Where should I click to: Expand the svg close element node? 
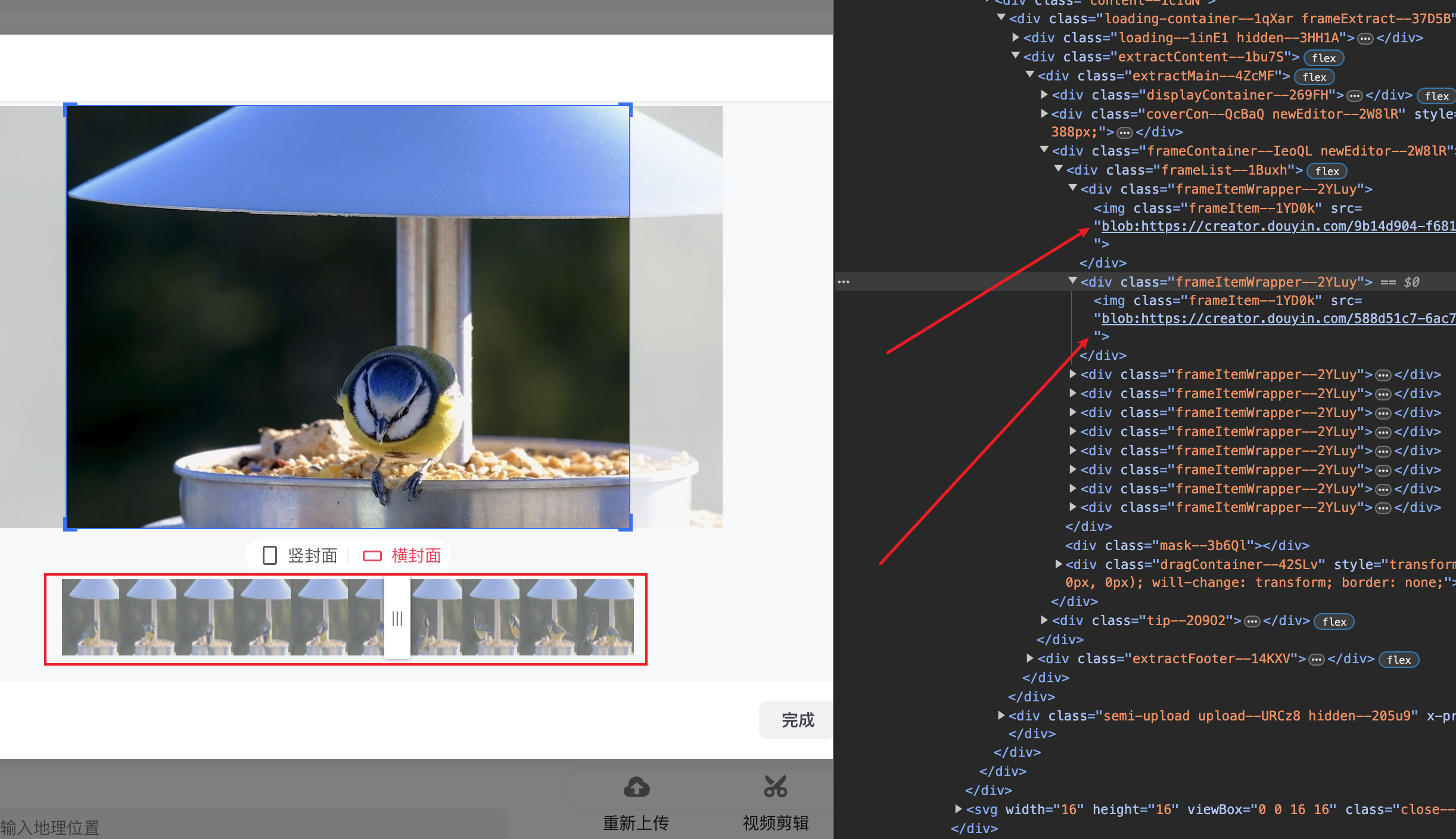click(959, 809)
